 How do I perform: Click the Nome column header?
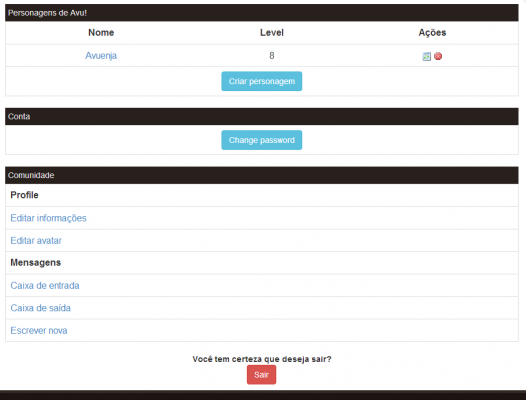click(101, 33)
